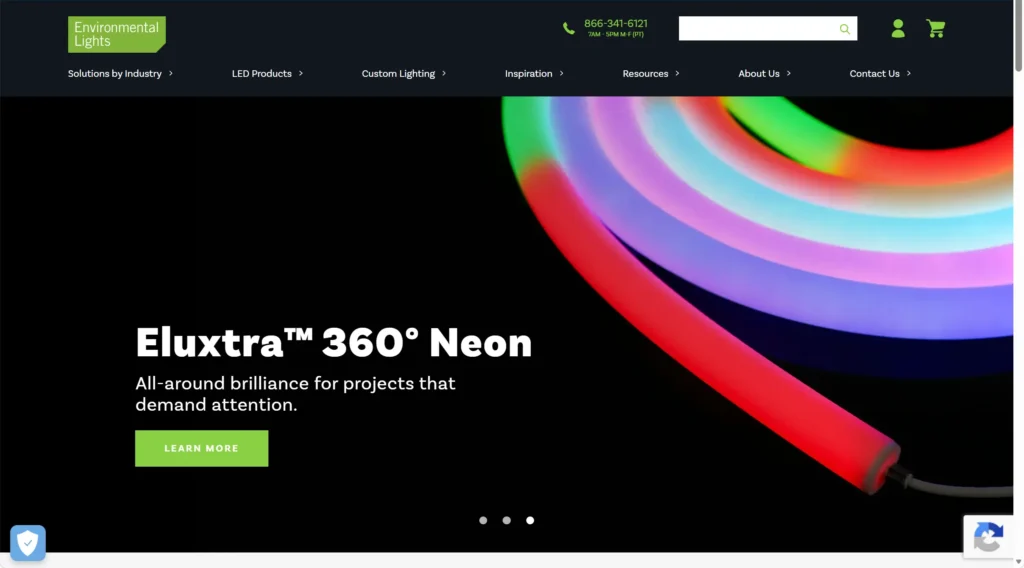Screen dimensions: 1024x568
Task: Click the Learn More button
Action: pyautogui.click(x=202, y=449)
